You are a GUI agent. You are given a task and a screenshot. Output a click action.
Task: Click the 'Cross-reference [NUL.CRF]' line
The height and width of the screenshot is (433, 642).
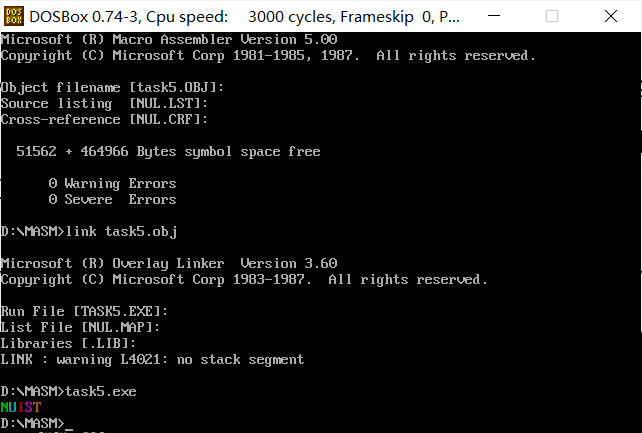(x=104, y=120)
